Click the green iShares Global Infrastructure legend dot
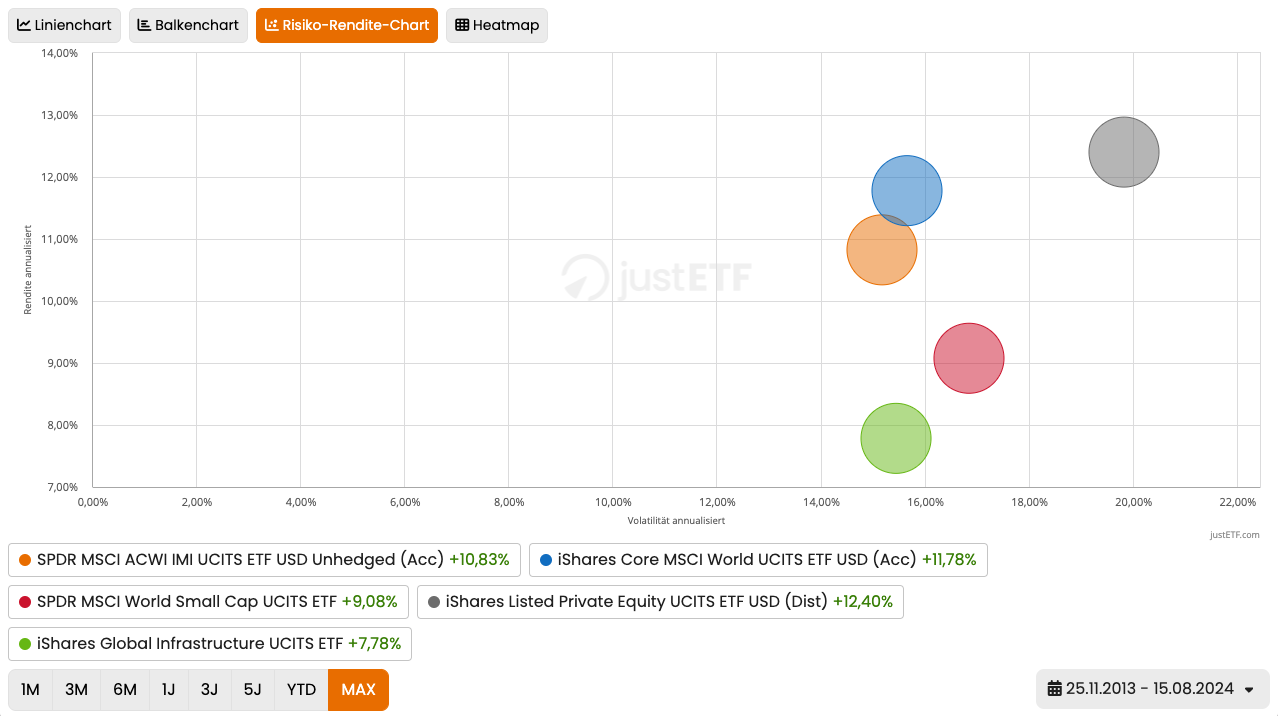This screenshot has height=716, width=1278. click(25, 644)
